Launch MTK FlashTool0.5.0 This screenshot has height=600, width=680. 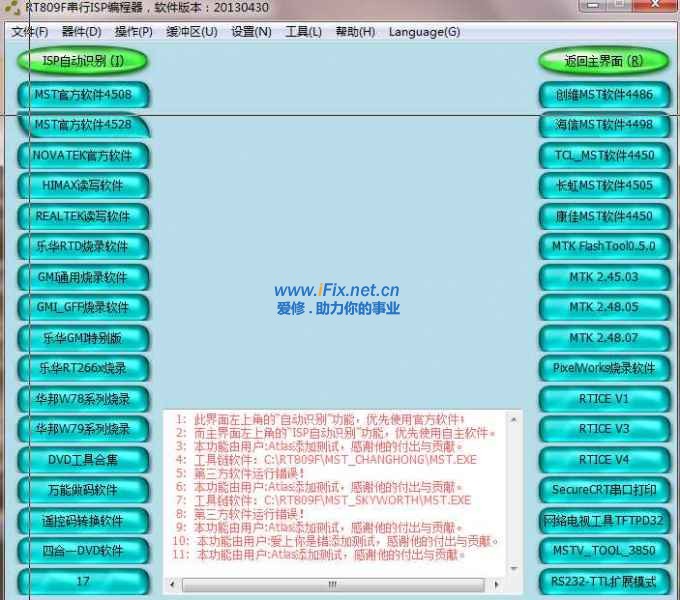[x=604, y=246]
